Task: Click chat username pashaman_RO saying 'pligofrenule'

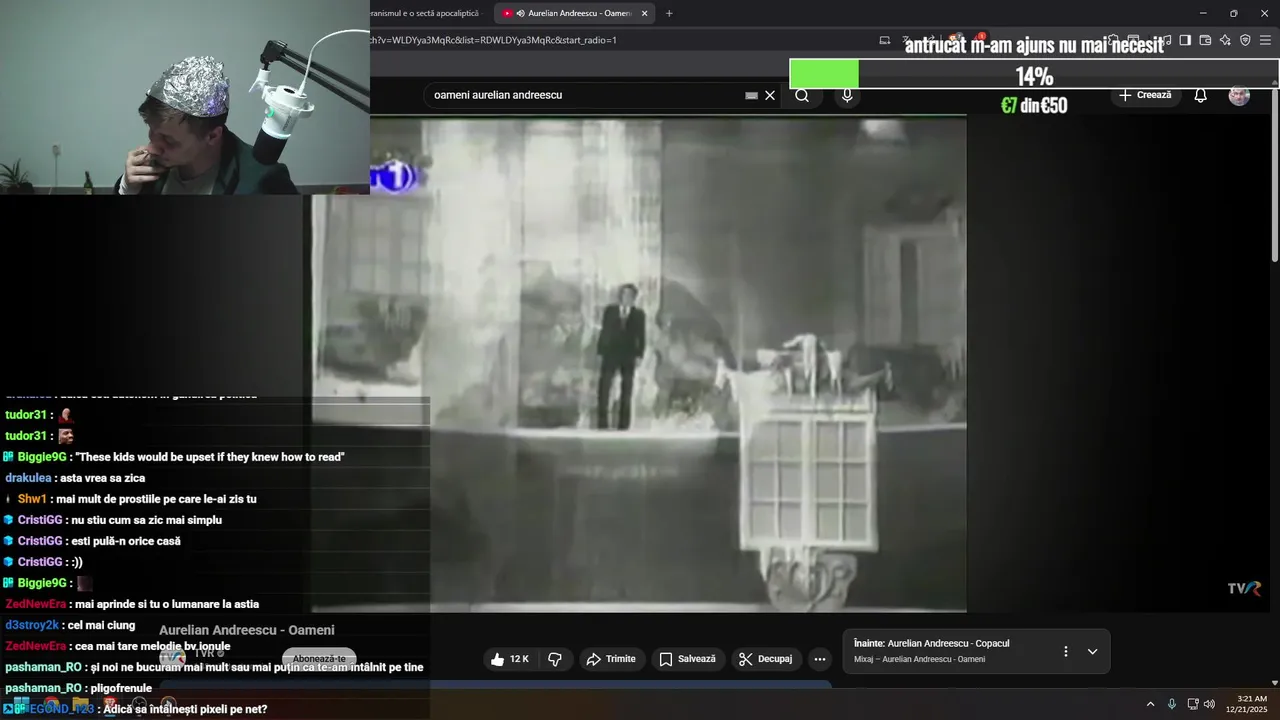Action: 43,688
